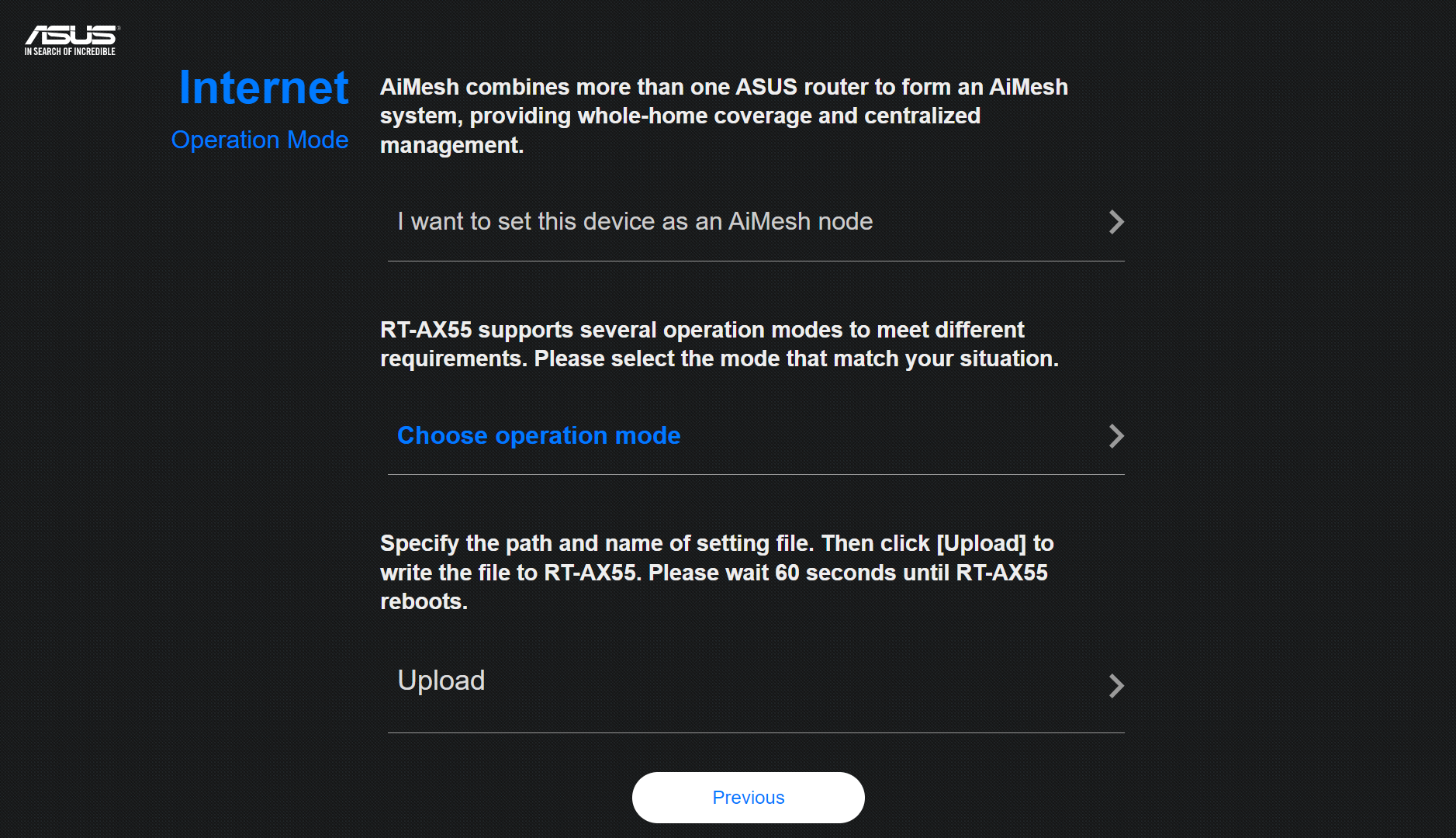
Task: Click the arrow next to Upload
Action: [x=1115, y=686]
